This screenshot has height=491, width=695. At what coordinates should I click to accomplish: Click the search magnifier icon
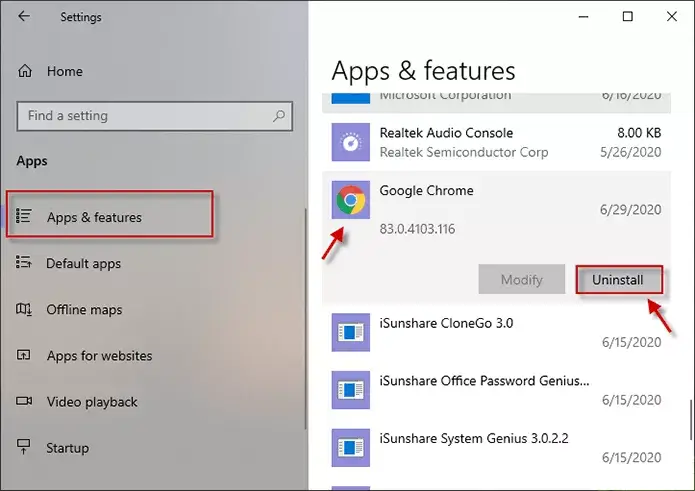click(x=279, y=116)
